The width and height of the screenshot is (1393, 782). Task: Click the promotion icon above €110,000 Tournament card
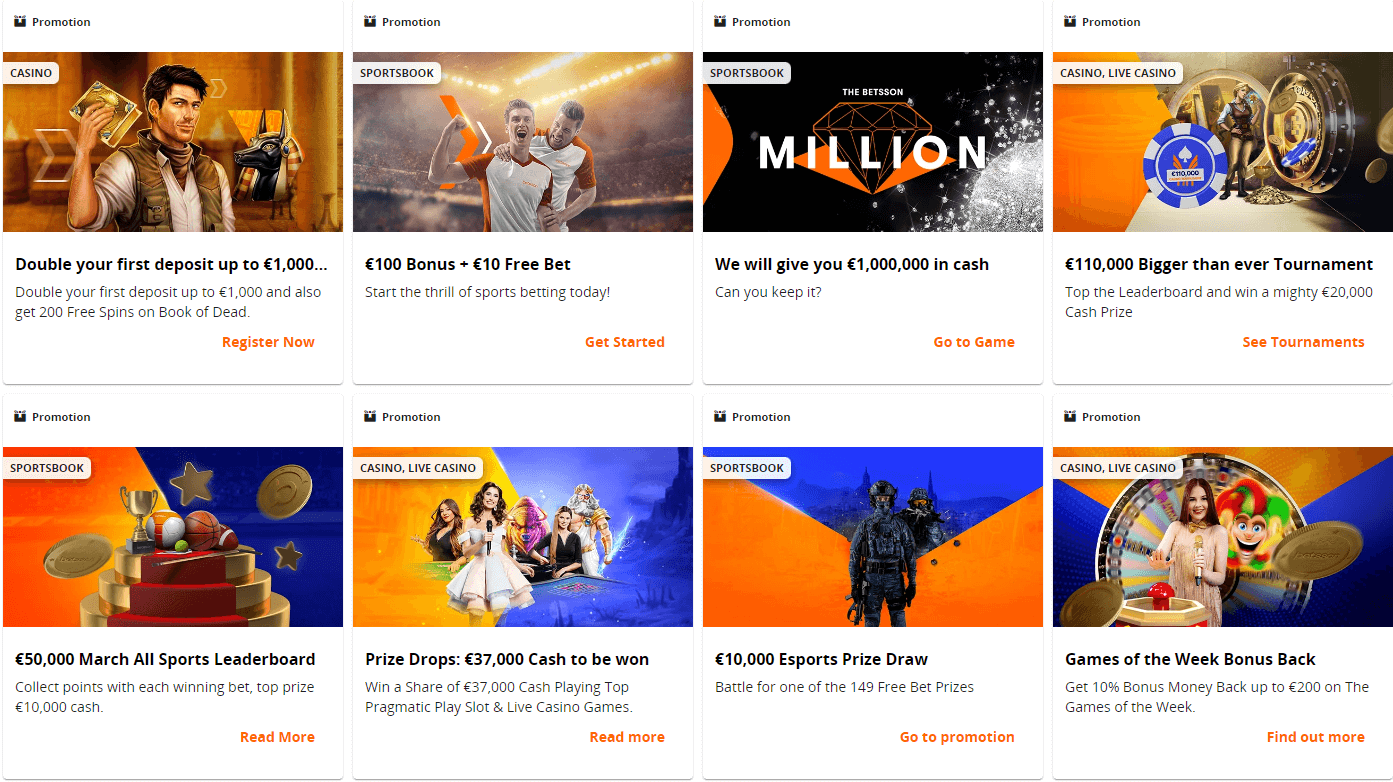point(1070,22)
